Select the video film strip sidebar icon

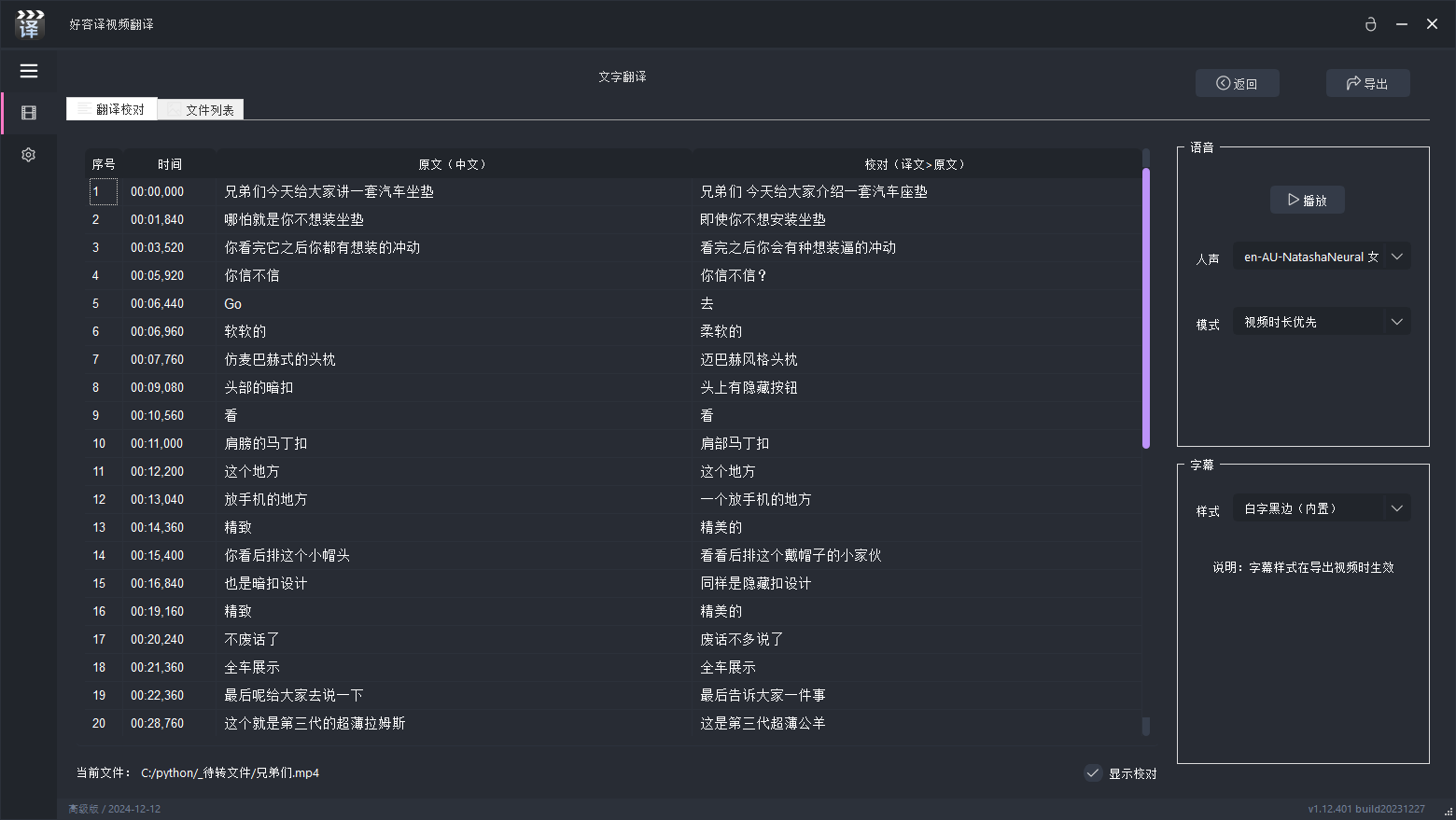pos(29,113)
